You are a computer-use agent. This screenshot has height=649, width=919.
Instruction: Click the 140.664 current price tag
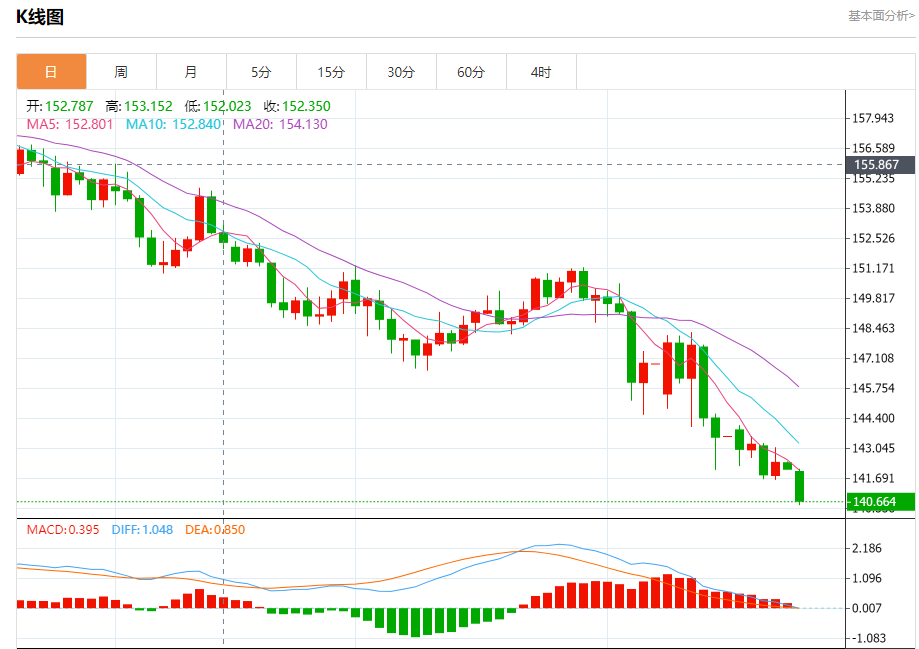(880, 502)
